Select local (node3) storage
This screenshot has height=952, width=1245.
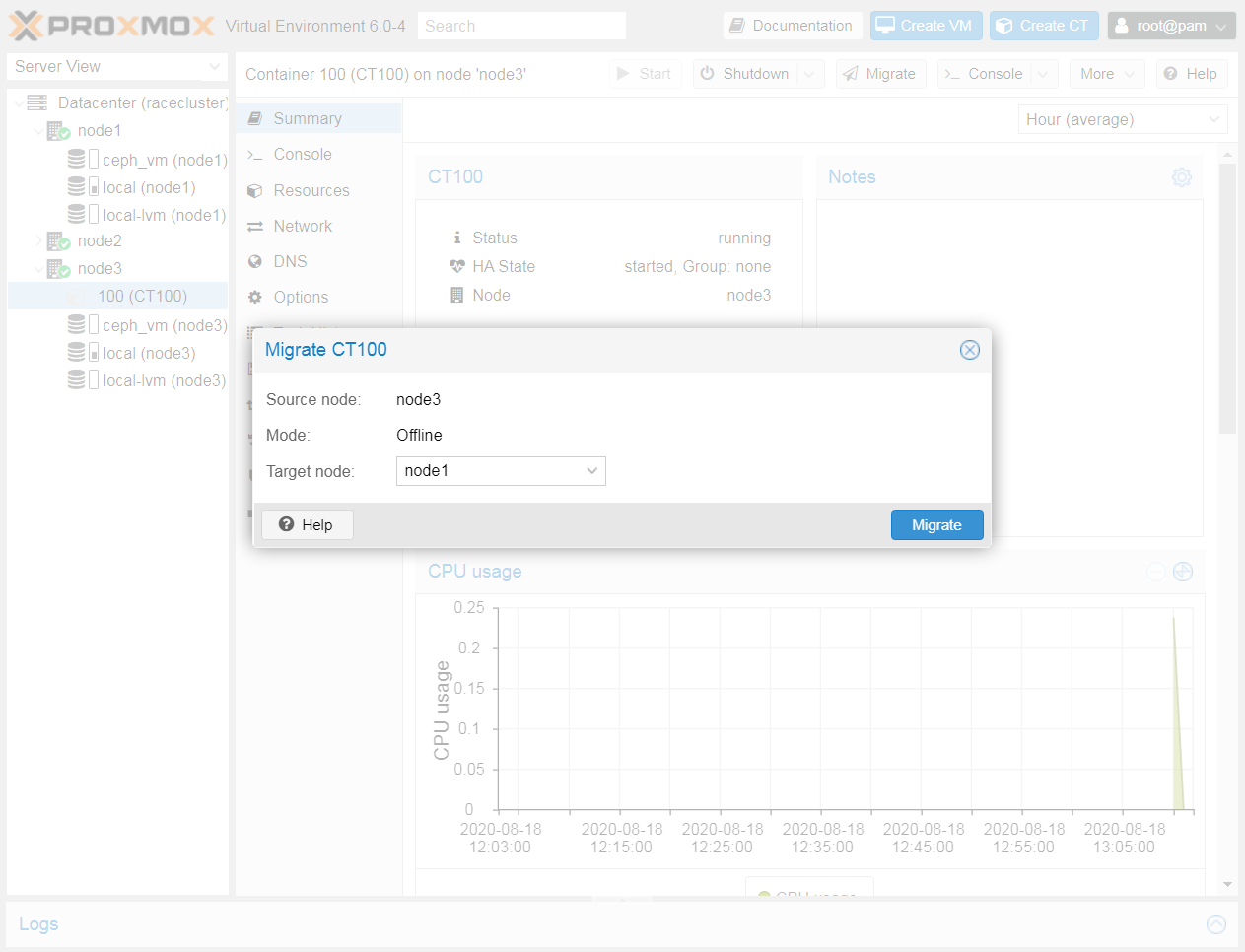coord(149,353)
